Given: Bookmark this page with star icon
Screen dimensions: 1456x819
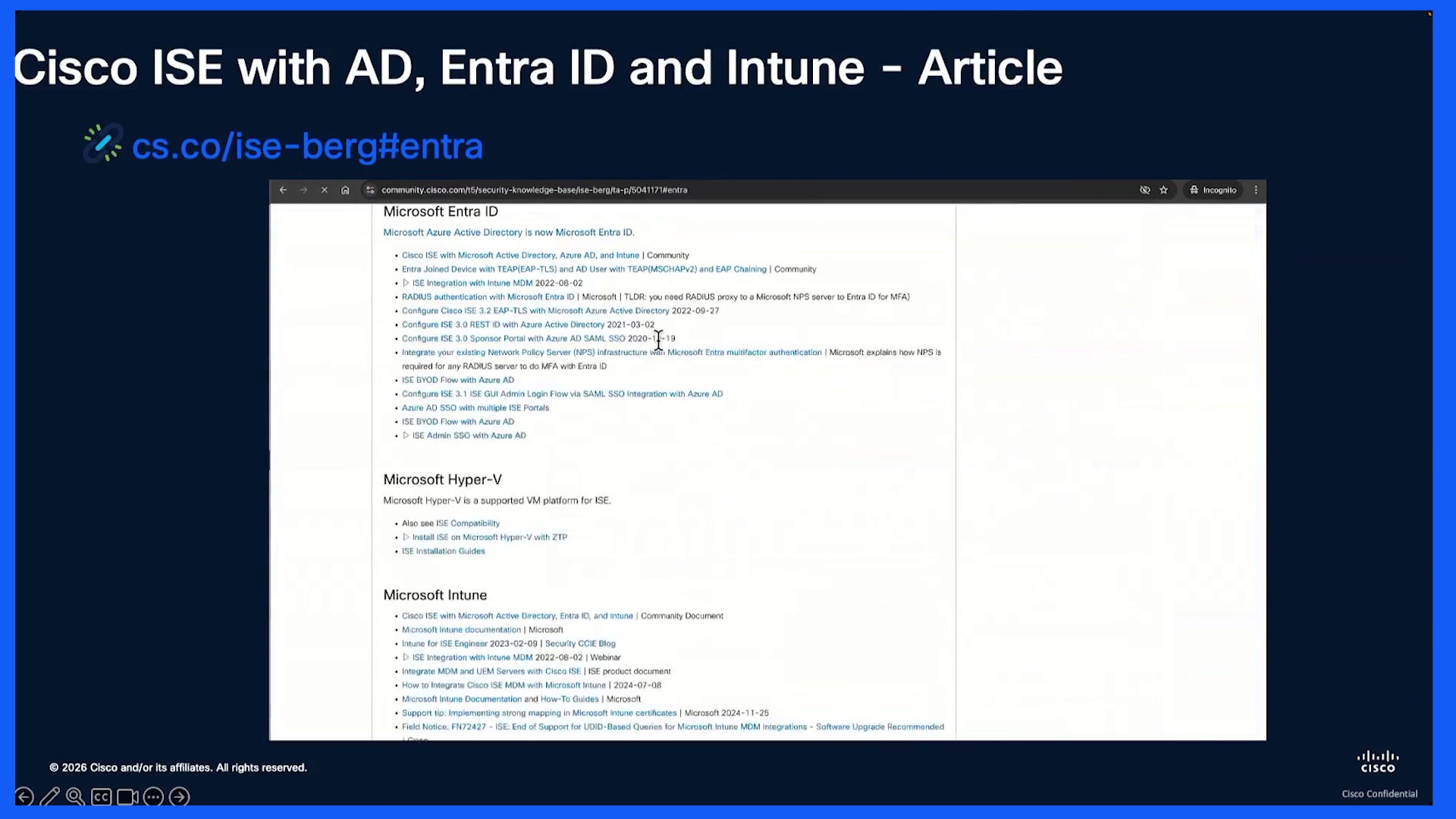Looking at the screenshot, I should coord(1163,190).
